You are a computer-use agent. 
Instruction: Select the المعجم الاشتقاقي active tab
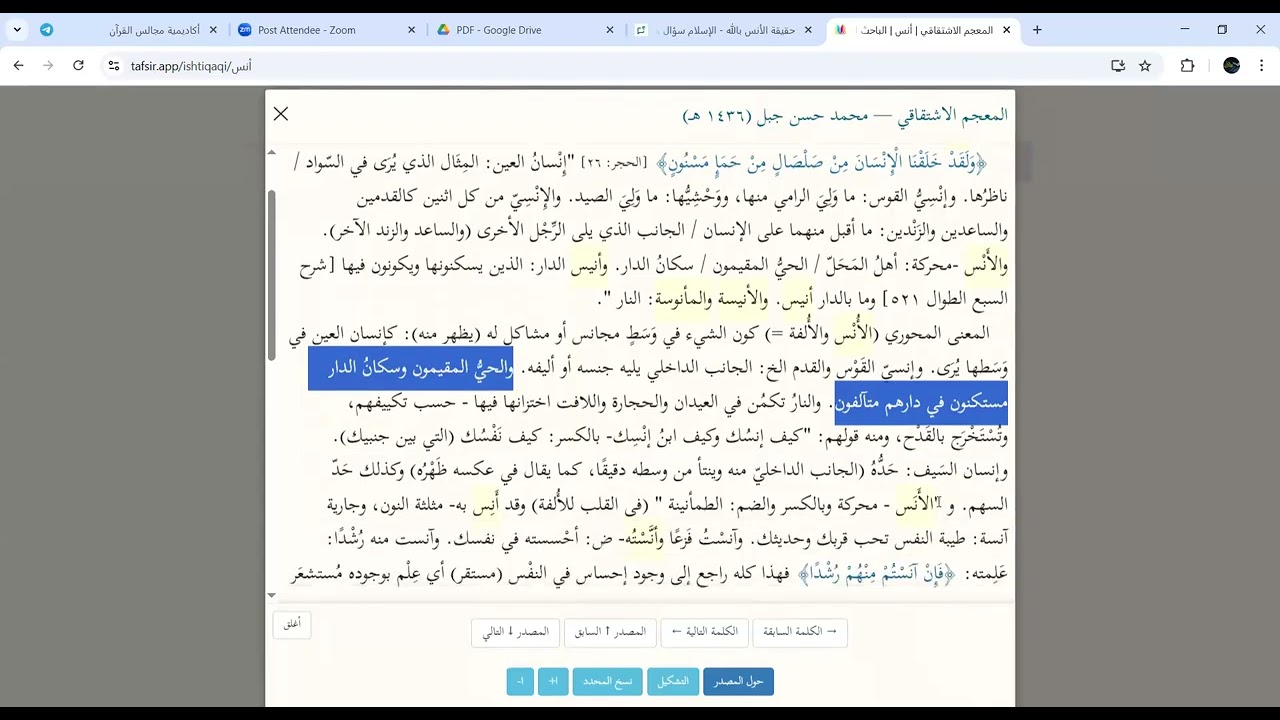[x=922, y=30]
